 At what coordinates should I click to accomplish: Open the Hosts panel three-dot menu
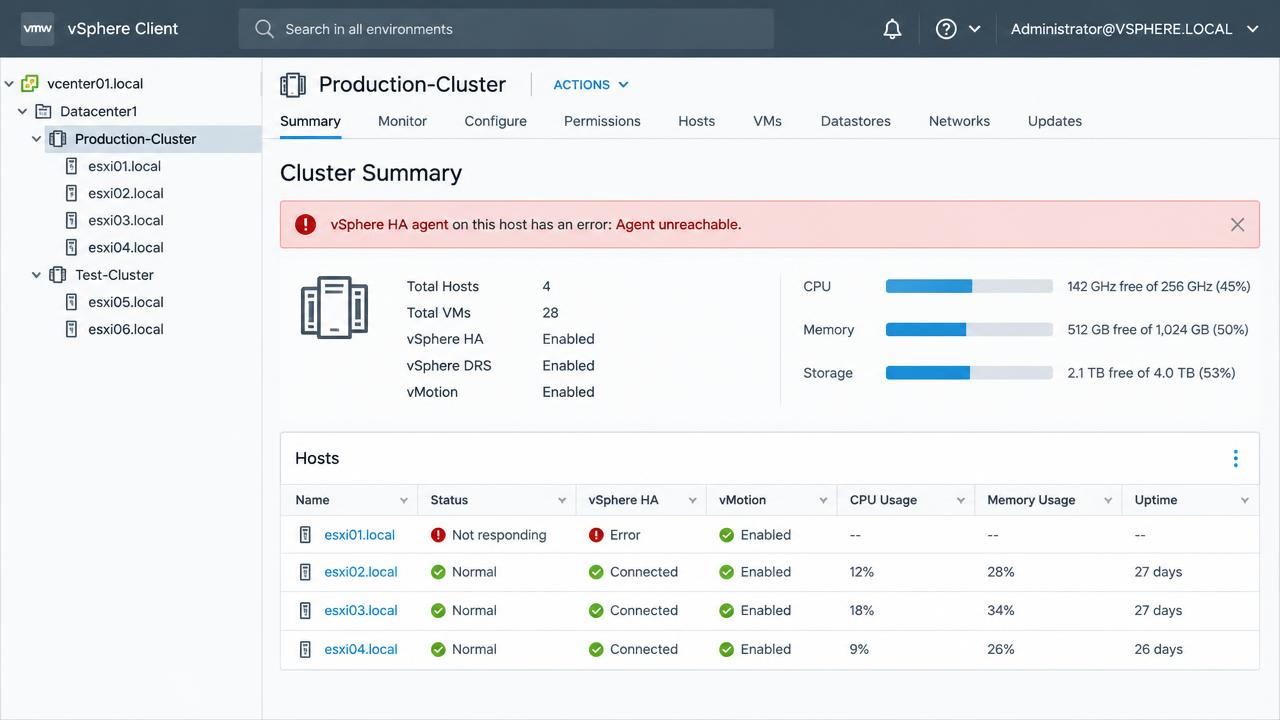(x=1236, y=458)
